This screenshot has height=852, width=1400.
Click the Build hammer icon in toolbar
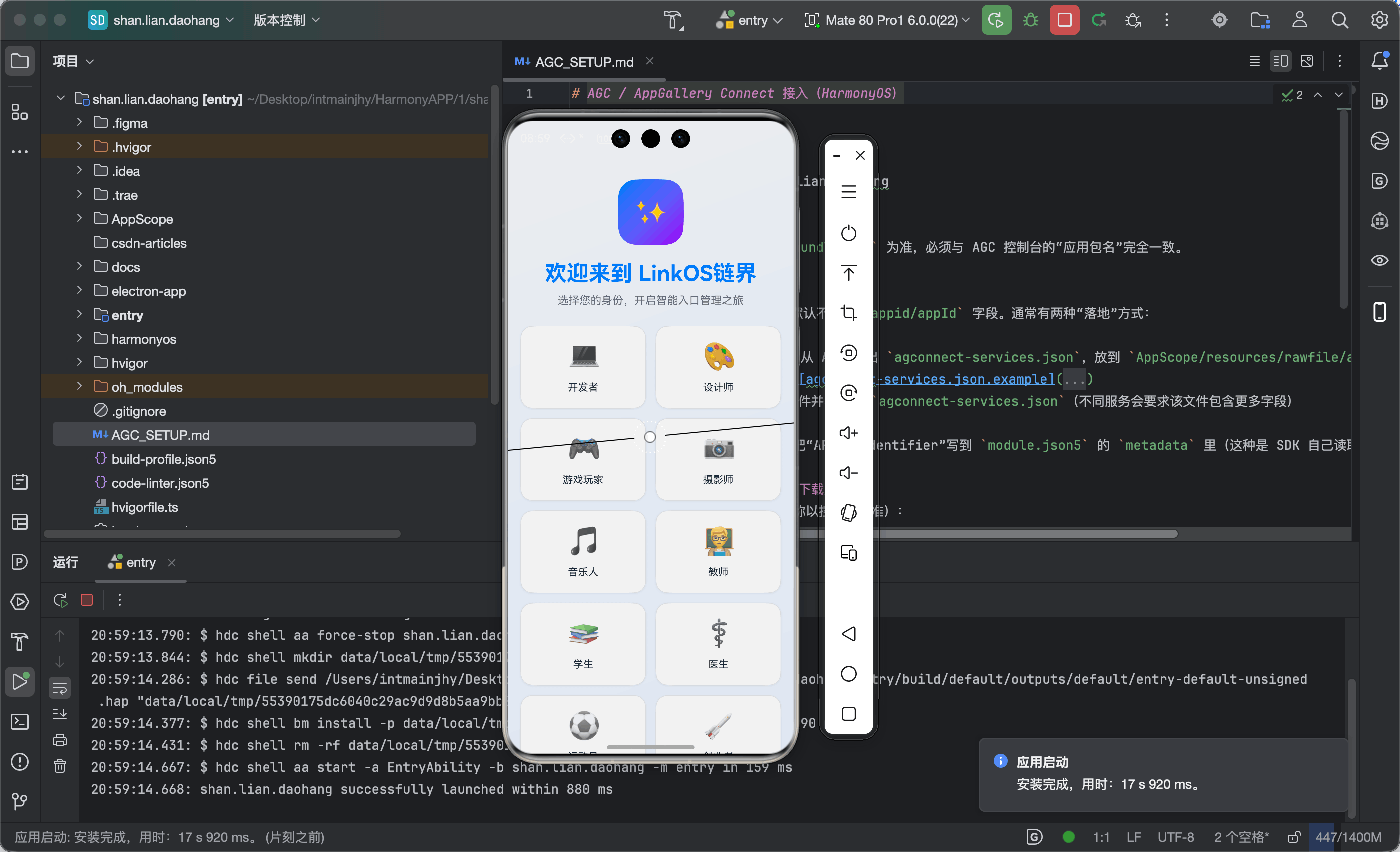pyautogui.click(x=674, y=20)
